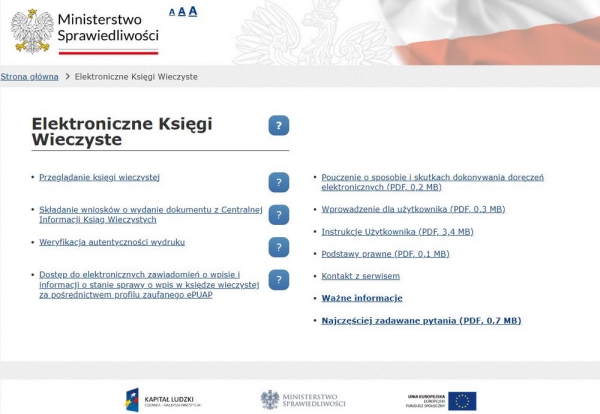This screenshot has height=414, width=600.
Task: Open help icon for Przeglądanie księgi wieczystej
Action: click(x=279, y=182)
